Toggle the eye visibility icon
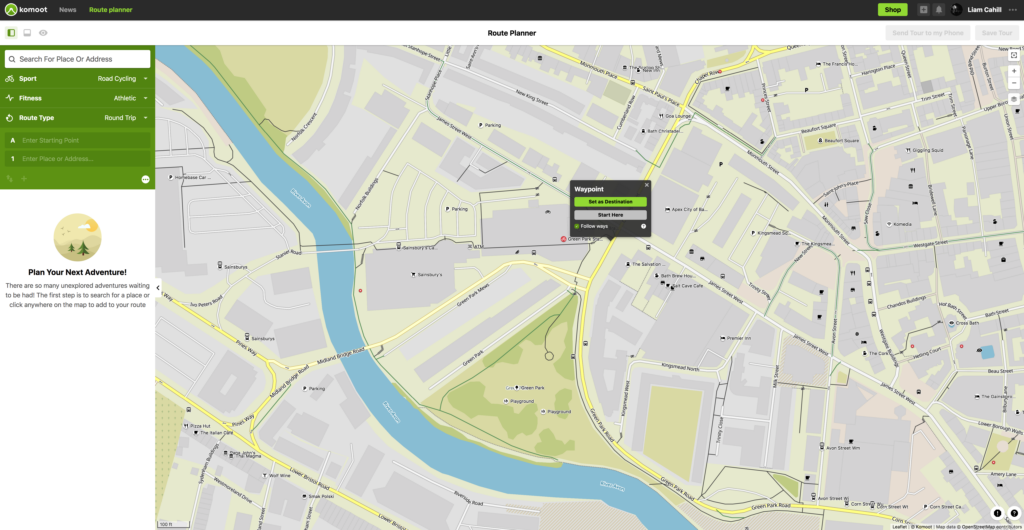This screenshot has width=1024, height=530. pyautogui.click(x=43, y=33)
